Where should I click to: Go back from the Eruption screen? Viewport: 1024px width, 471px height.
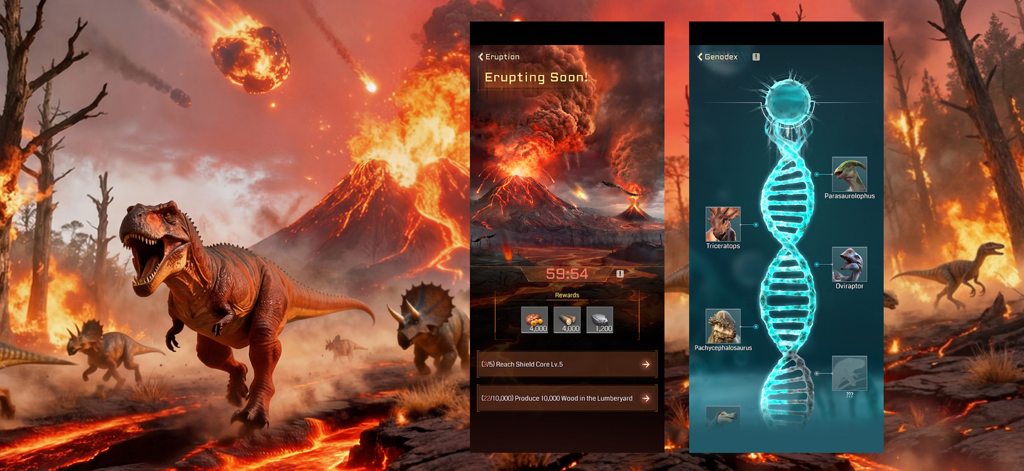481,57
